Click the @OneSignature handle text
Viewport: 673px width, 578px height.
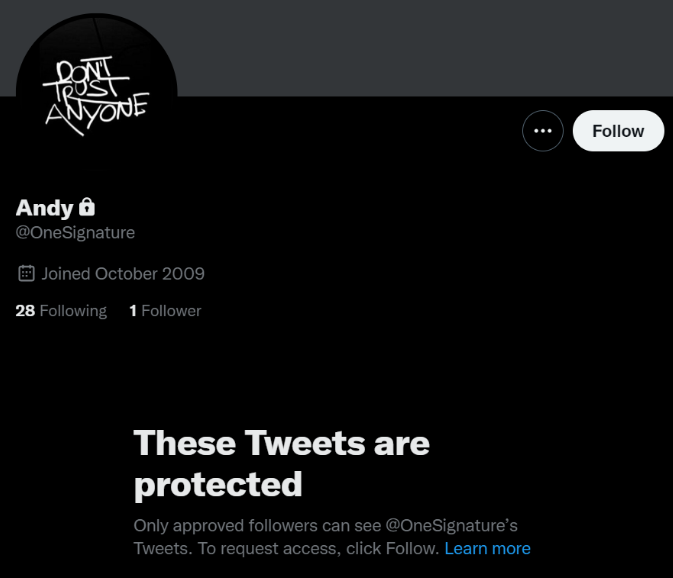(x=75, y=233)
